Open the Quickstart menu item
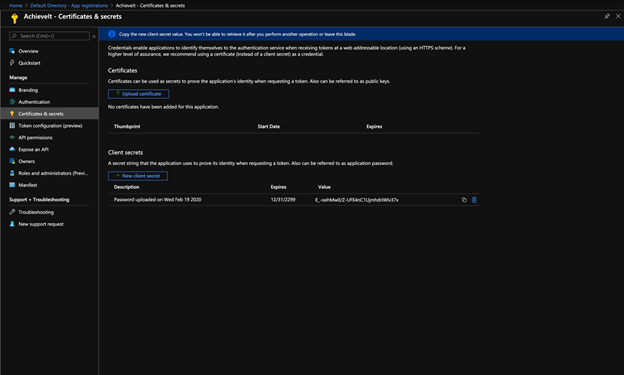Viewport: 624px width, 375px height. [29, 63]
